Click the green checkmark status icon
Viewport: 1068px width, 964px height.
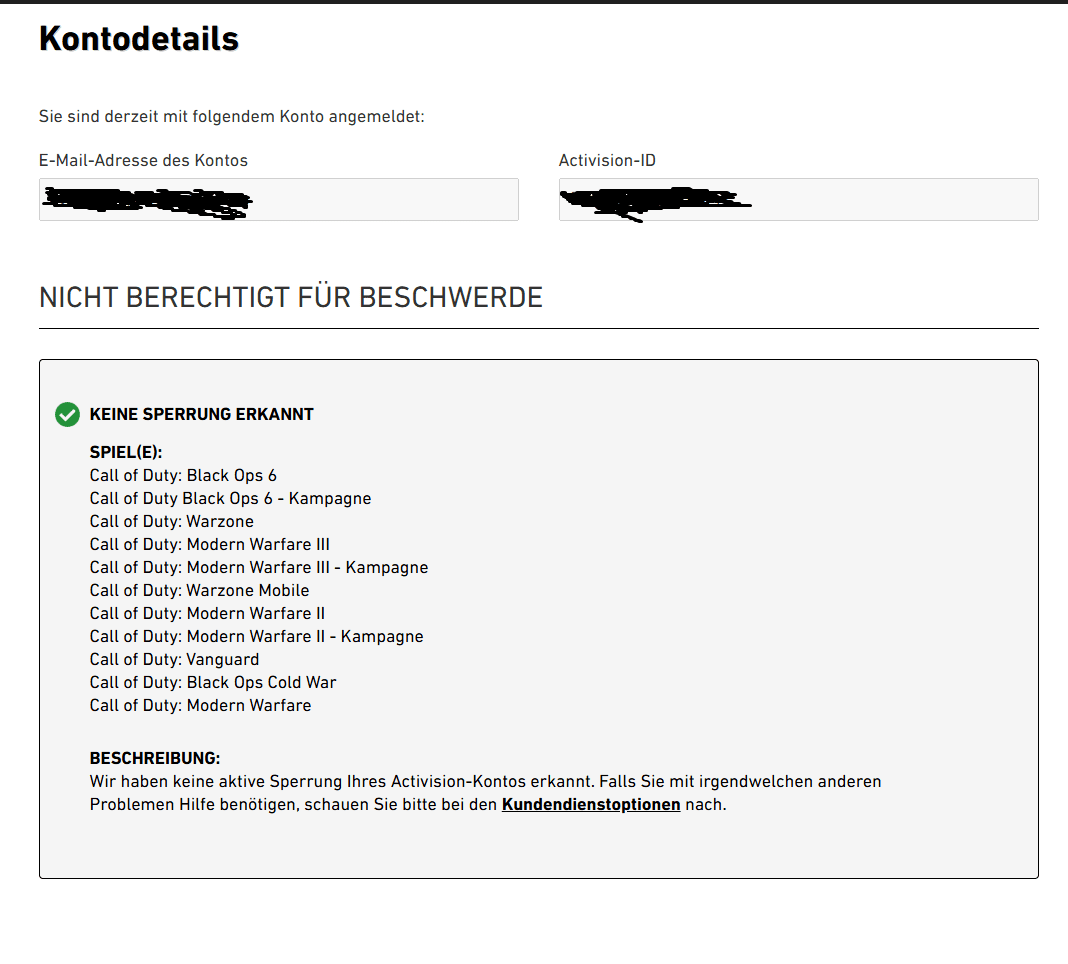coord(67,414)
